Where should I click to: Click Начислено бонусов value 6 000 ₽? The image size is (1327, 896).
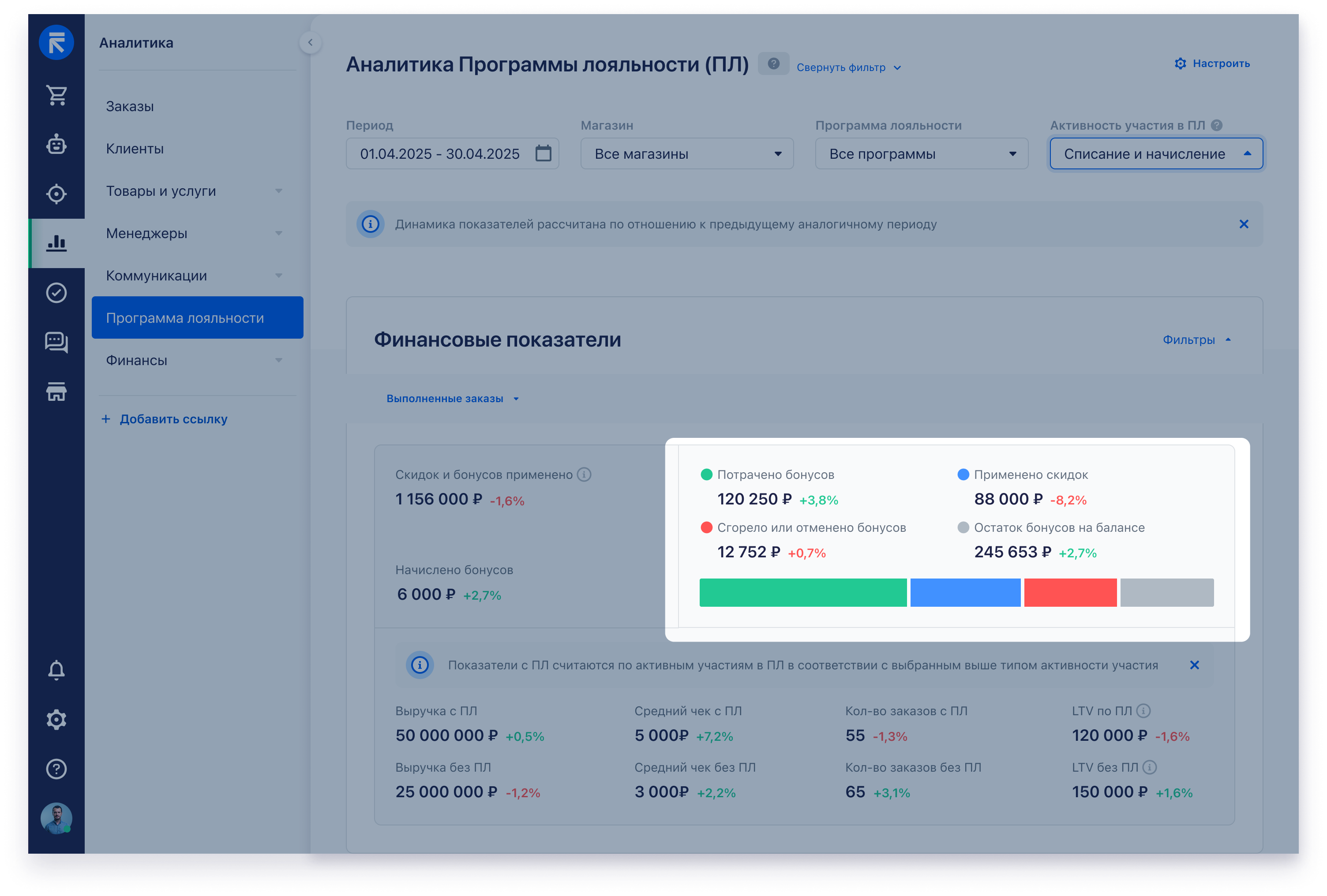click(x=426, y=594)
